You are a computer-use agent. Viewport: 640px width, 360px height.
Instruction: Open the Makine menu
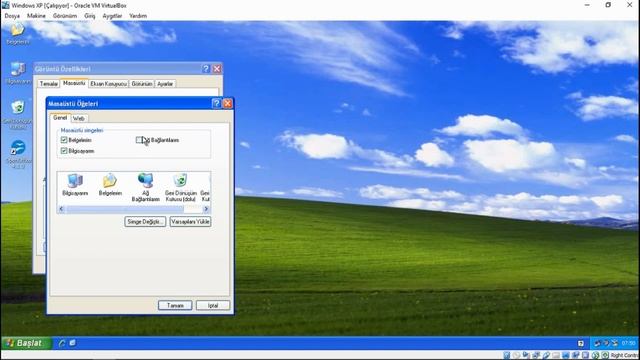point(36,16)
